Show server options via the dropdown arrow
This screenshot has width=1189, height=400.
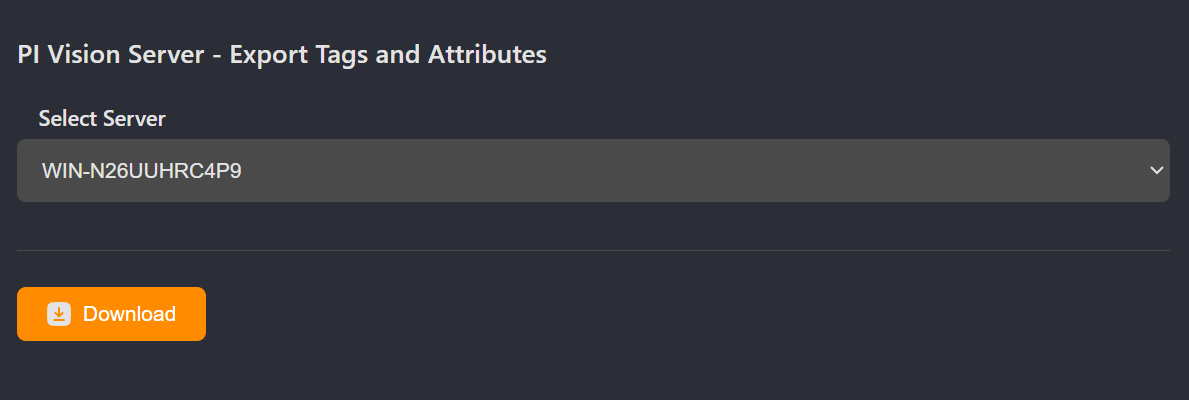coord(1157,171)
